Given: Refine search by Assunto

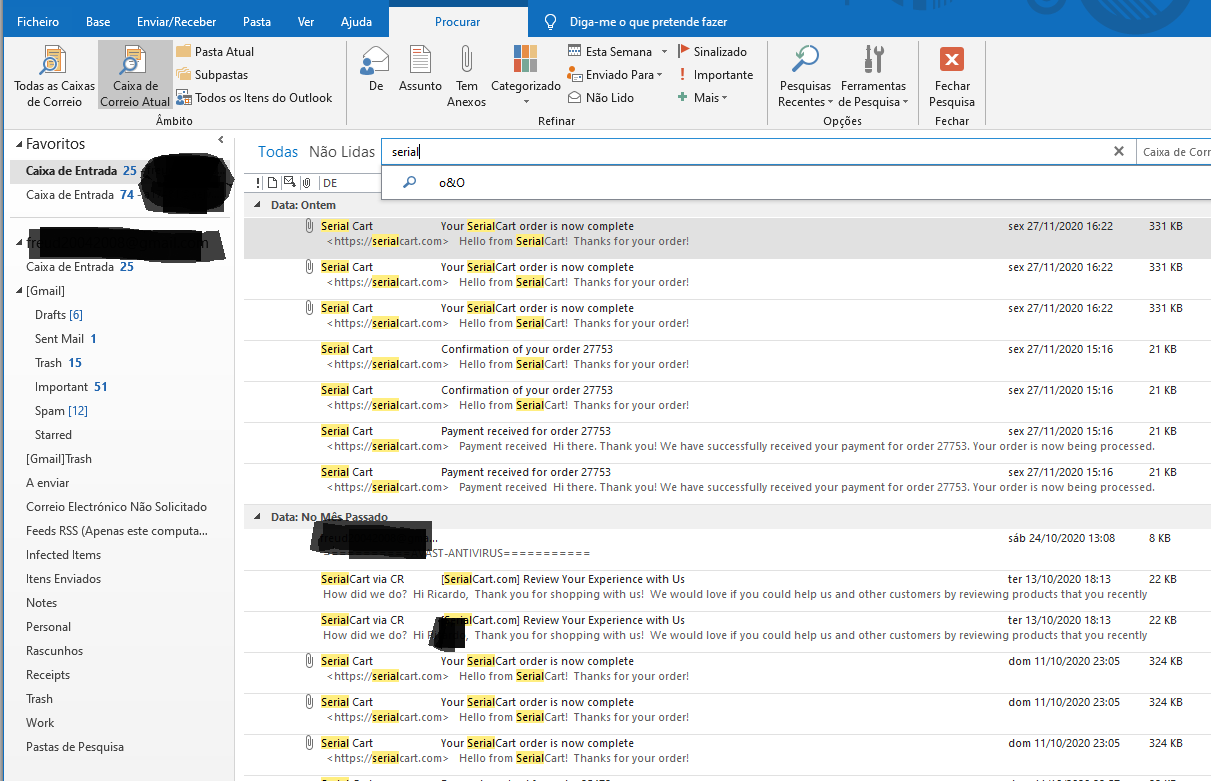Looking at the screenshot, I should click(x=420, y=70).
